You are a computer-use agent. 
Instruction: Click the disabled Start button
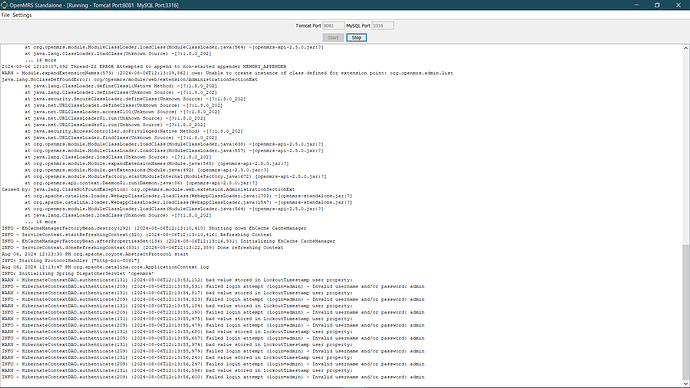[333, 37]
